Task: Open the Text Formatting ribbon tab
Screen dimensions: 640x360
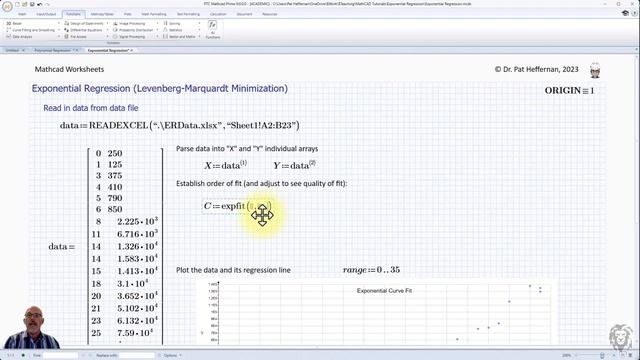Action: pyautogui.click(x=188, y=14)
